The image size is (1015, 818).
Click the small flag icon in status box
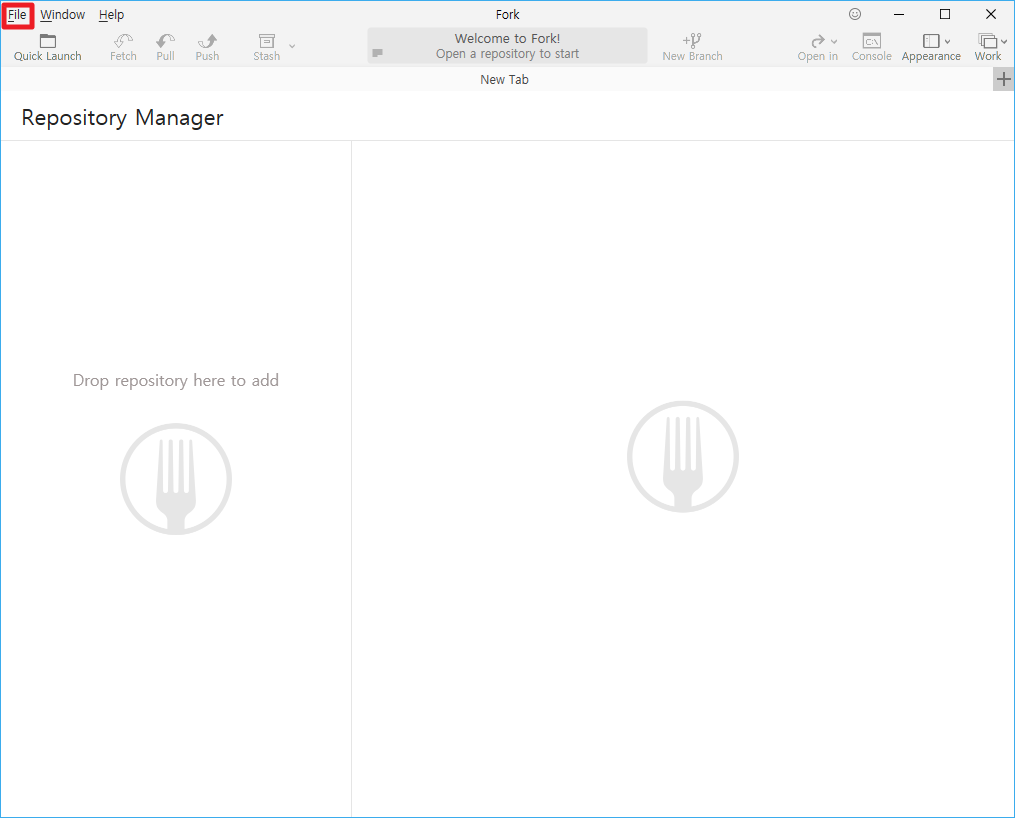377,53
